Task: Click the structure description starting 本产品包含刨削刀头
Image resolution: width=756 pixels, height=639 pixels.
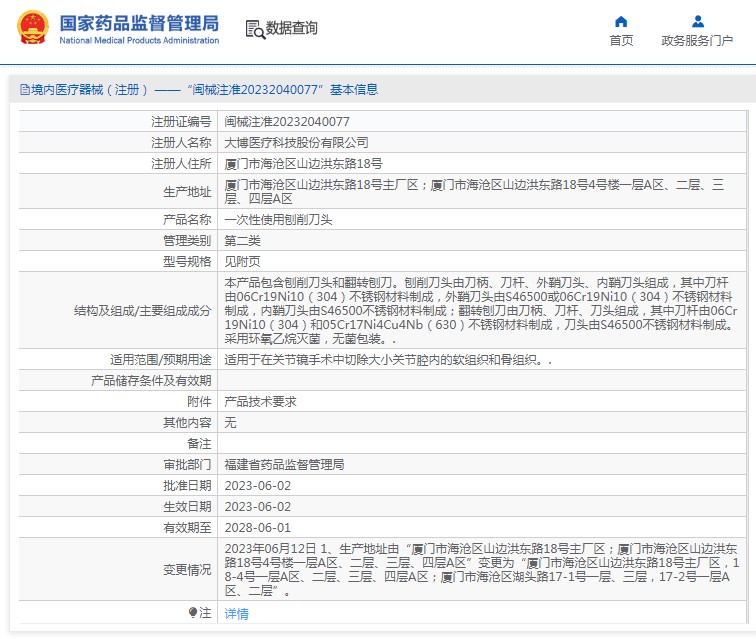Action: point(481,311)
